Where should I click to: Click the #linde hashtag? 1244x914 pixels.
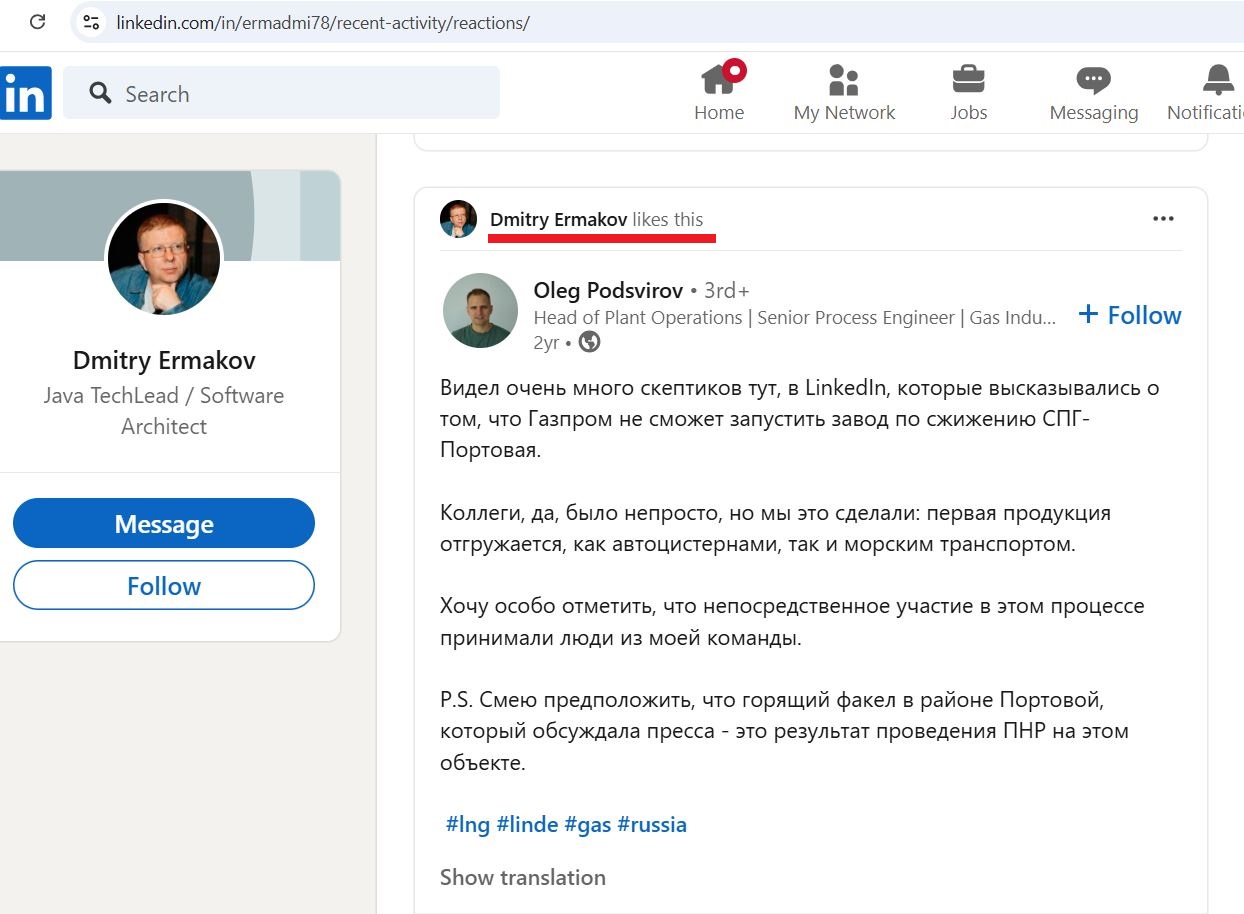[527, 825]
